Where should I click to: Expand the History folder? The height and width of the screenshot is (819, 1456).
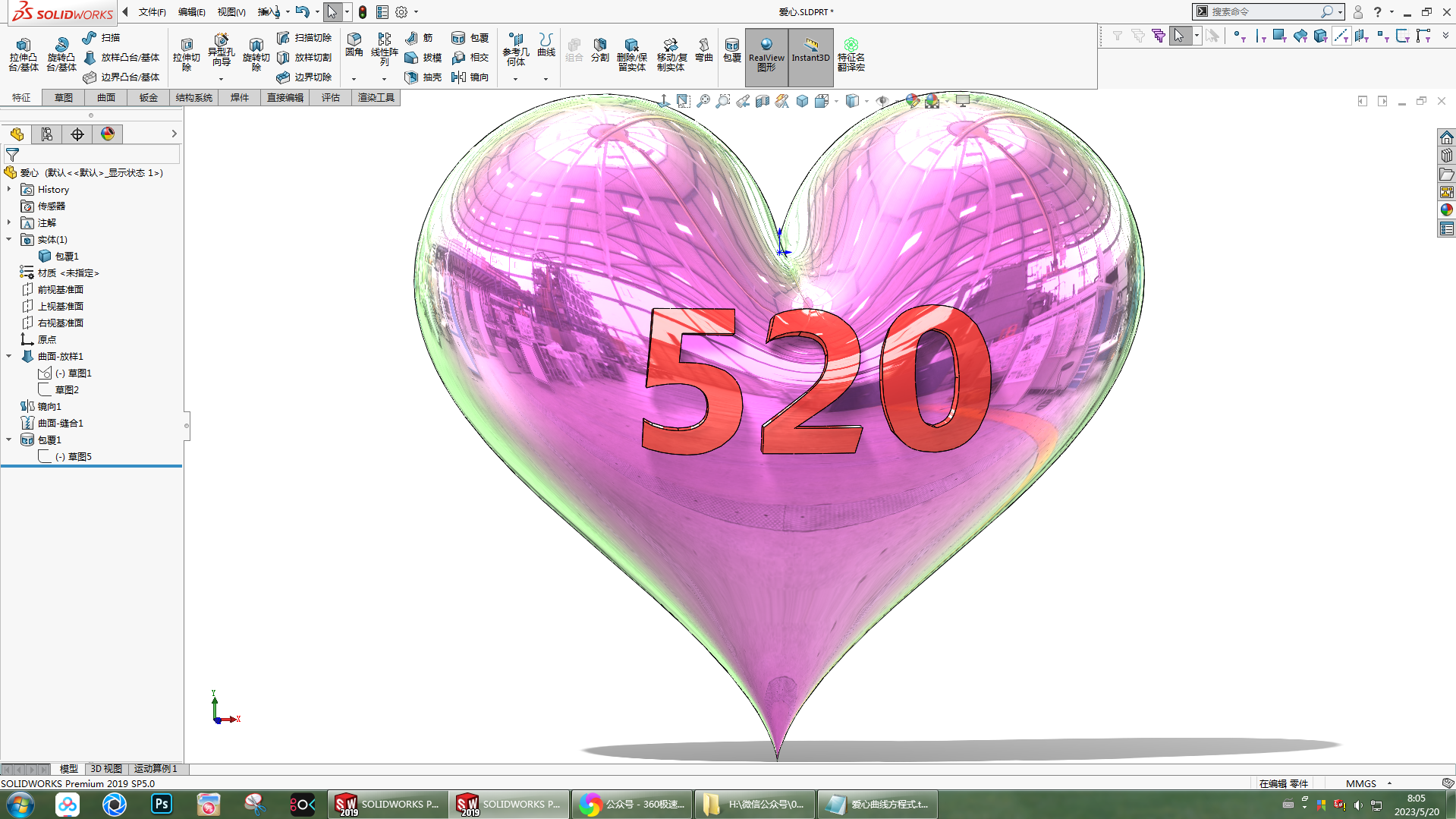coord(9,189)
